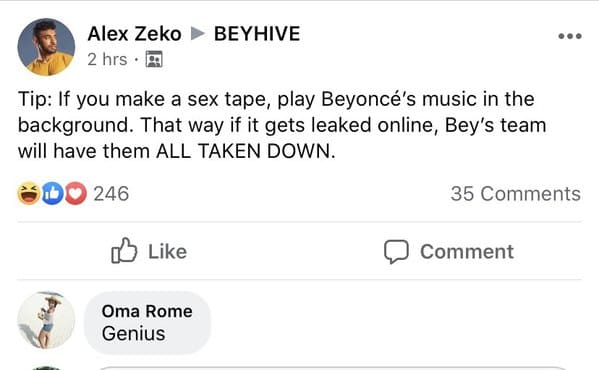
Task: Open Alex Zeko's profile name link
Action: tap(134, 34)
